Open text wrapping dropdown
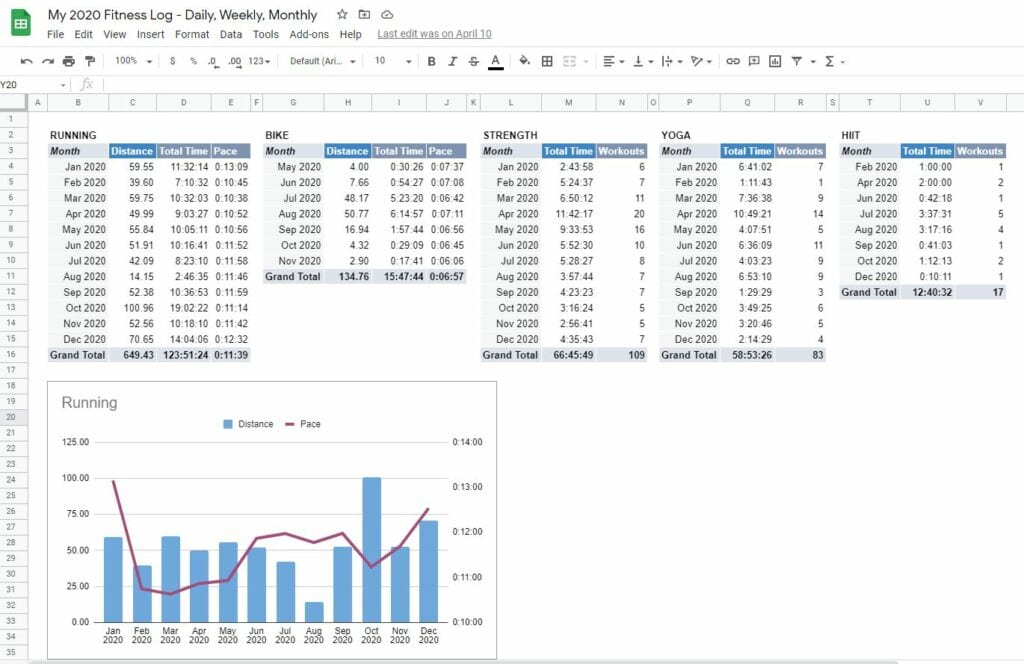Viewport: 1024px width, 664px height. tap(672, 61)
